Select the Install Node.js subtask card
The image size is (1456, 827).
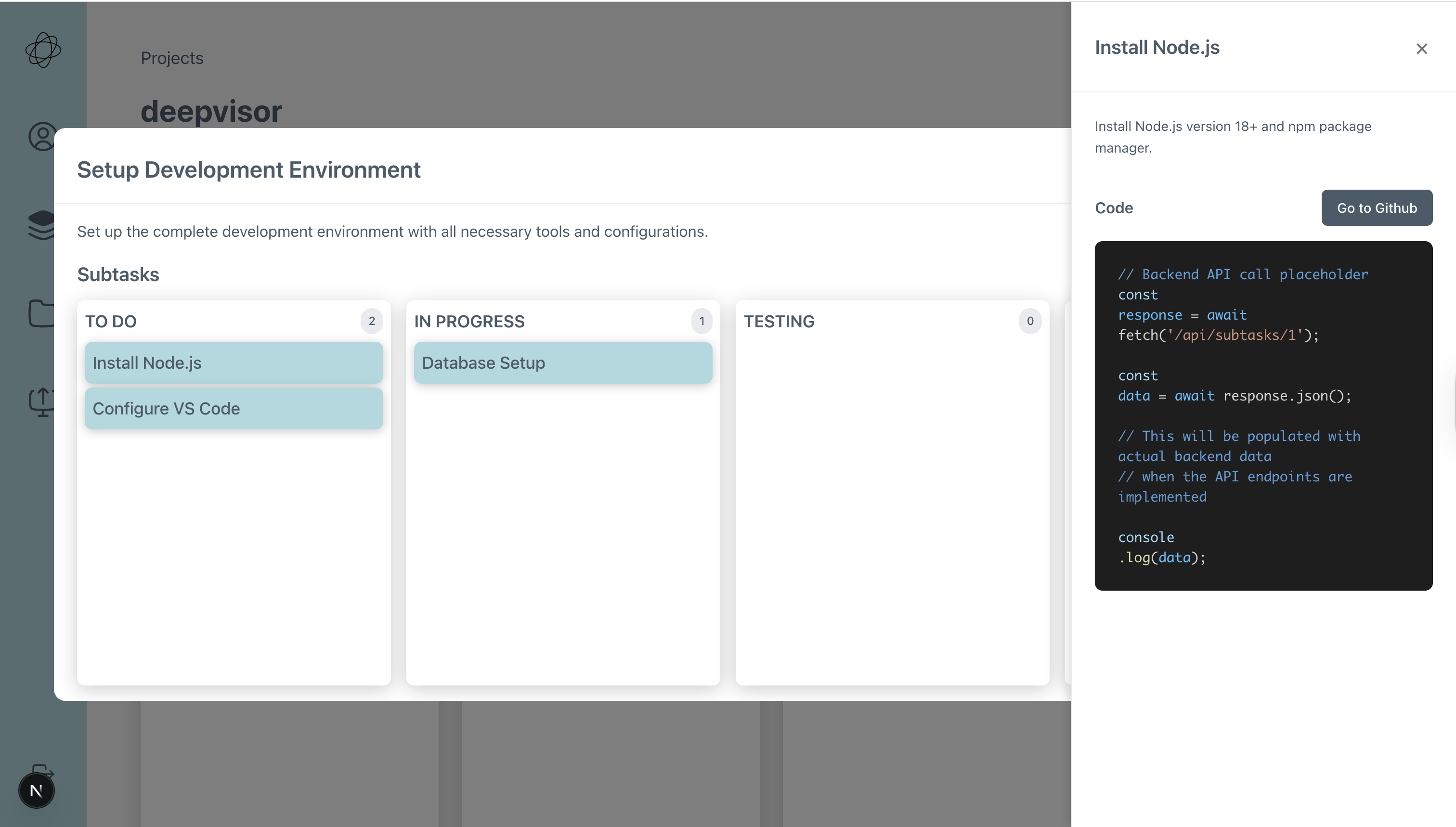coord(234,362)
